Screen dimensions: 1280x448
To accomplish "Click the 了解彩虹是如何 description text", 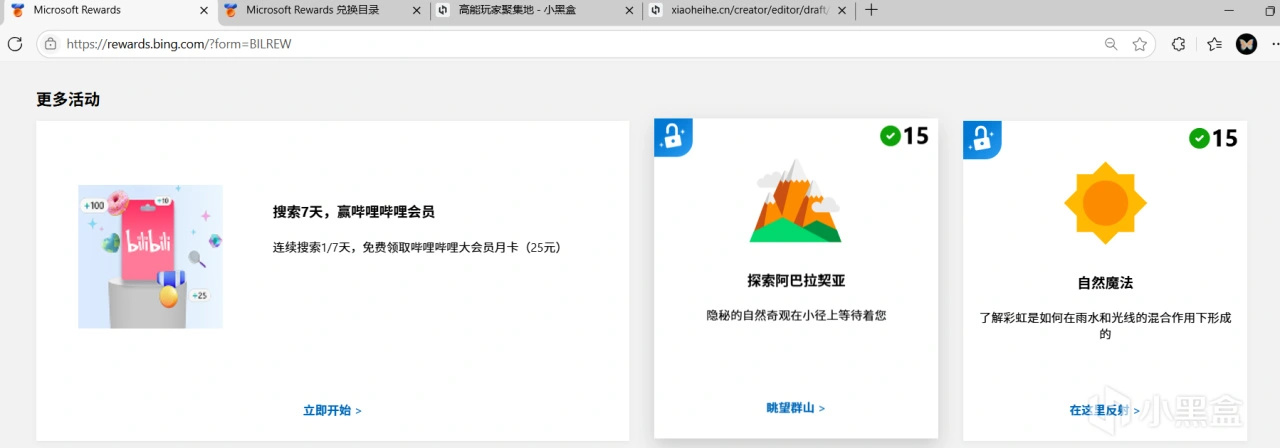I will point(1105,325).
